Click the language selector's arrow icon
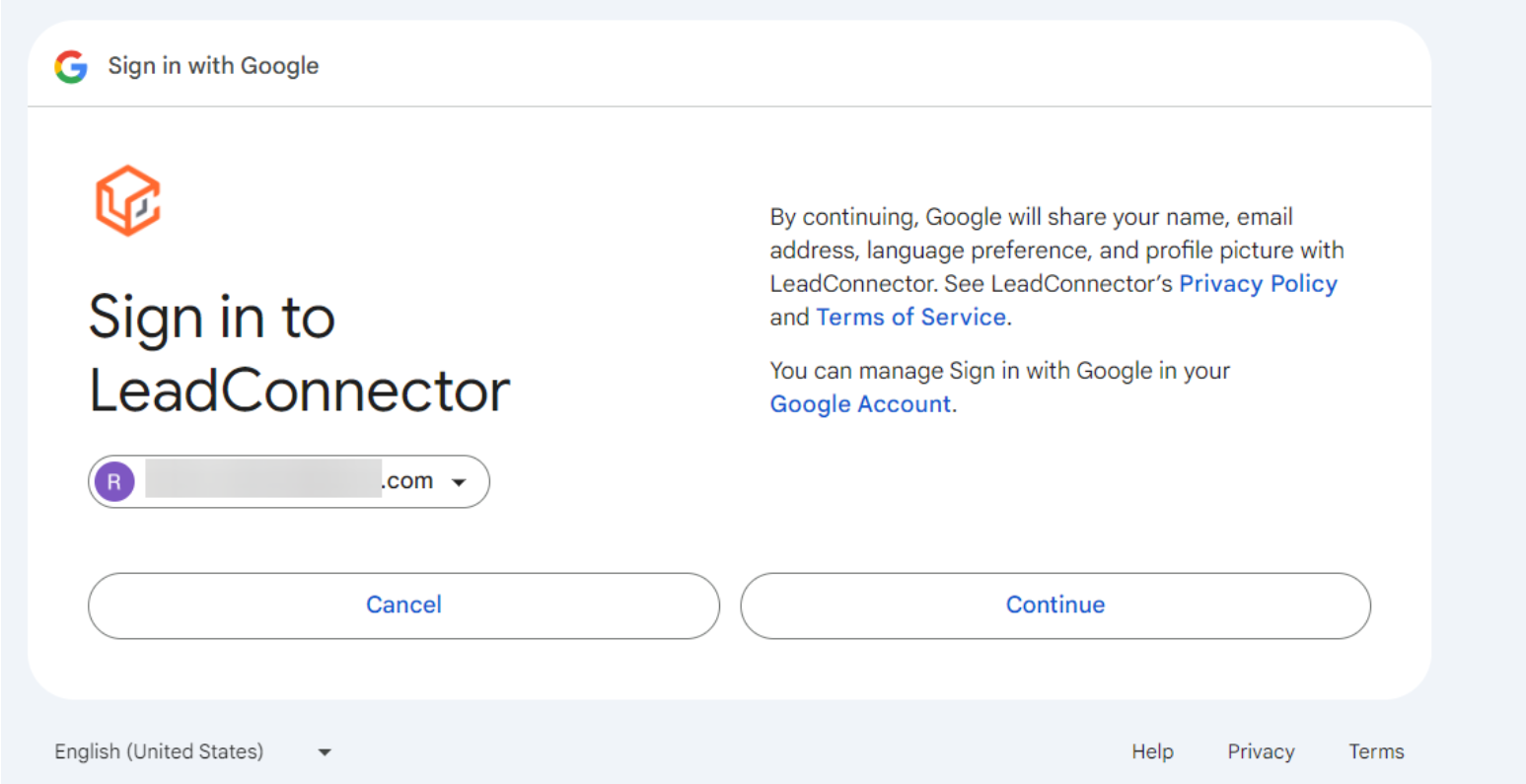The image size is (1526, 784). [325, 752]
